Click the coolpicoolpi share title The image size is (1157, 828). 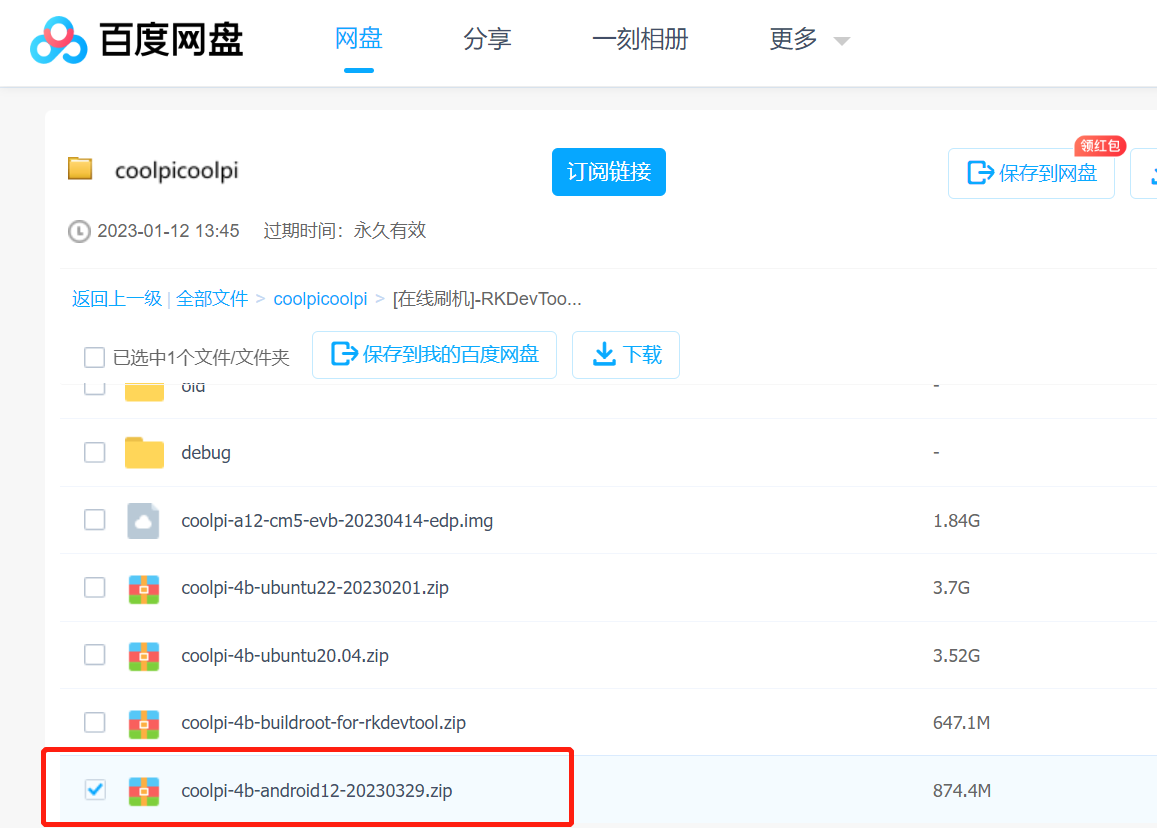click(x=176, y=170)
